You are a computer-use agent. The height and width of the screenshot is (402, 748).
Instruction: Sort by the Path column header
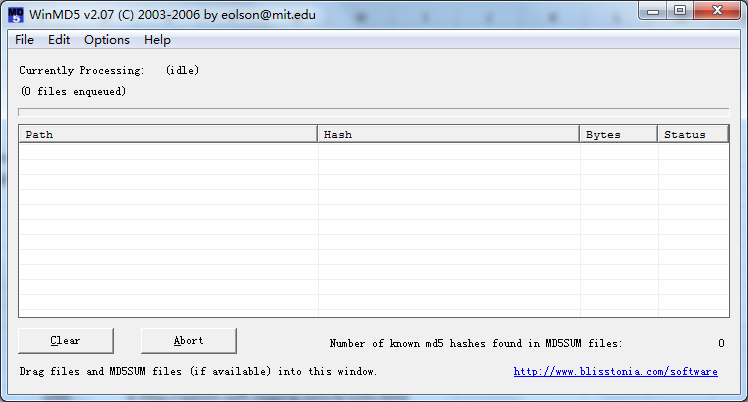pos(168,134)
